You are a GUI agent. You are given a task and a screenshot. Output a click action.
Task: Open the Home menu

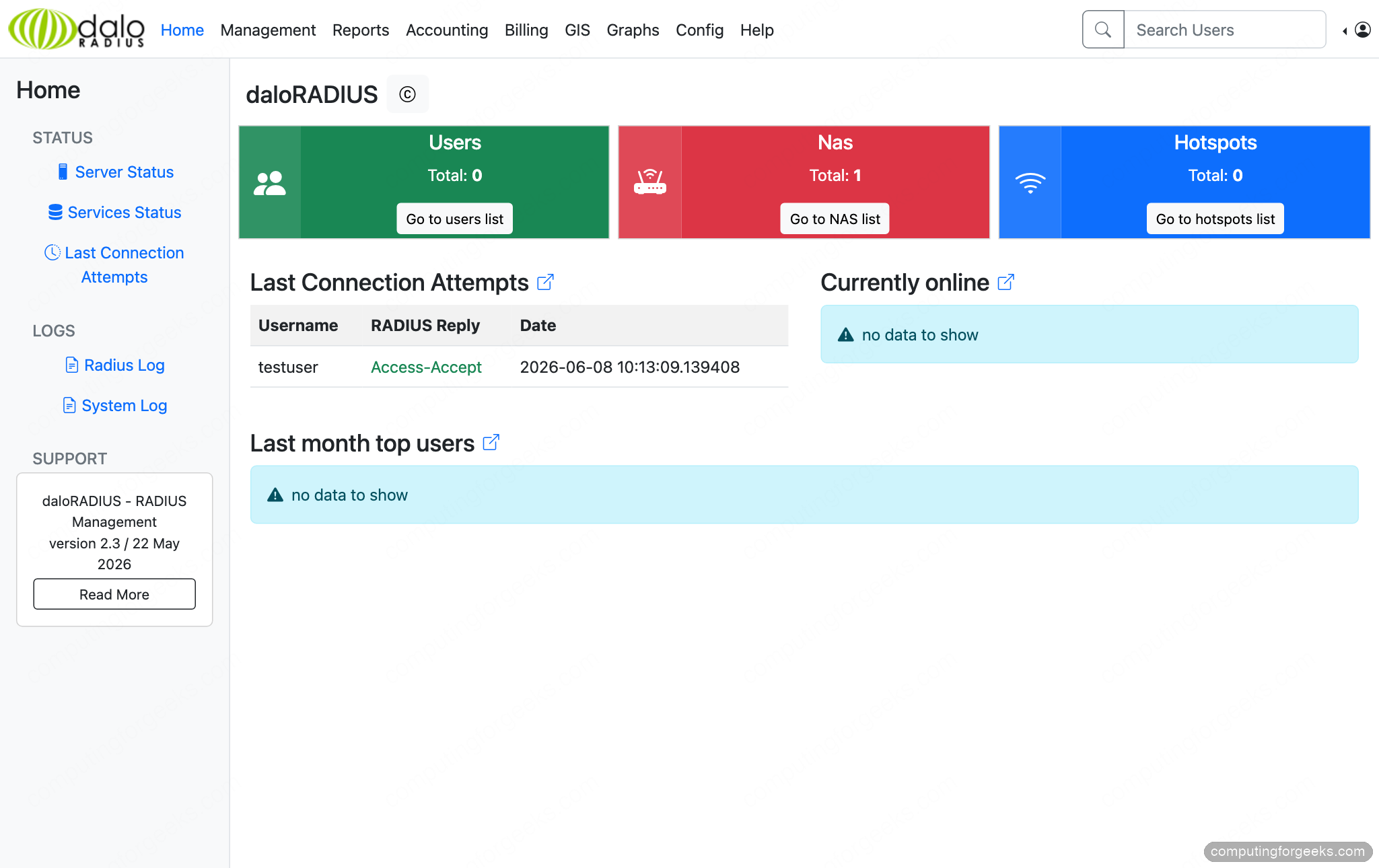coord(182,30)
